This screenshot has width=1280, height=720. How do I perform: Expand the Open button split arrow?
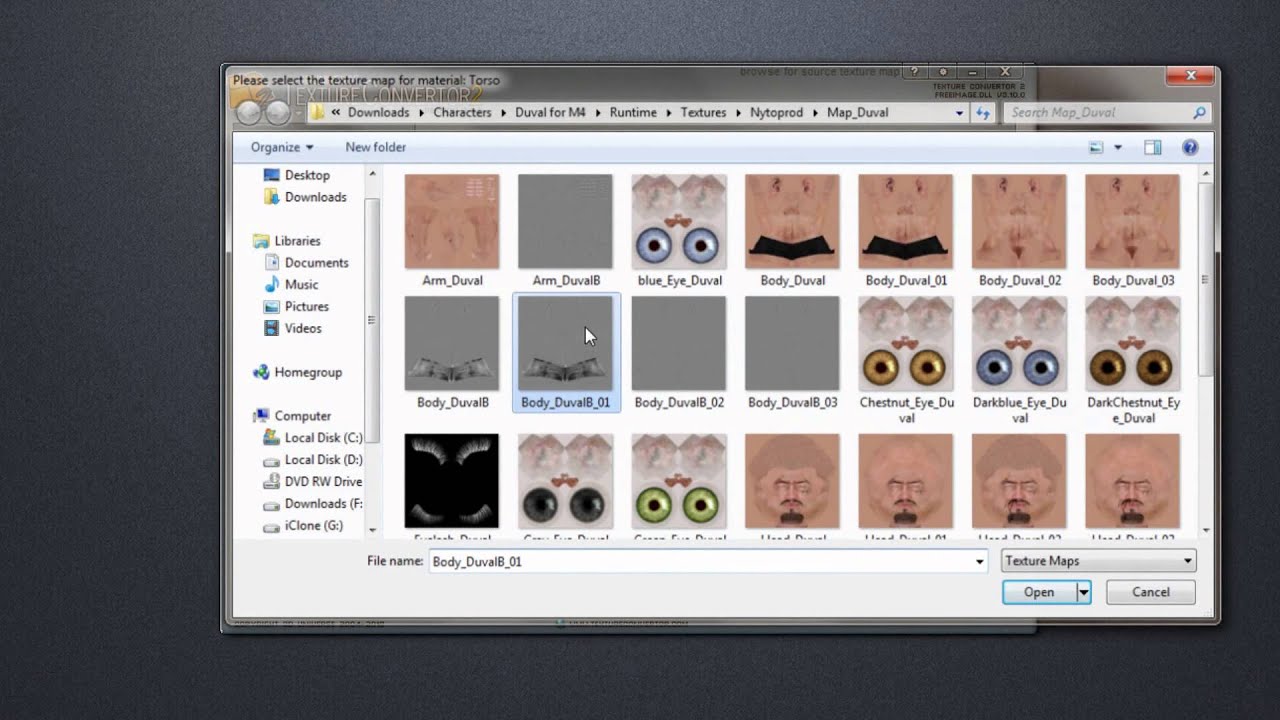click(x=1083, y=593)
